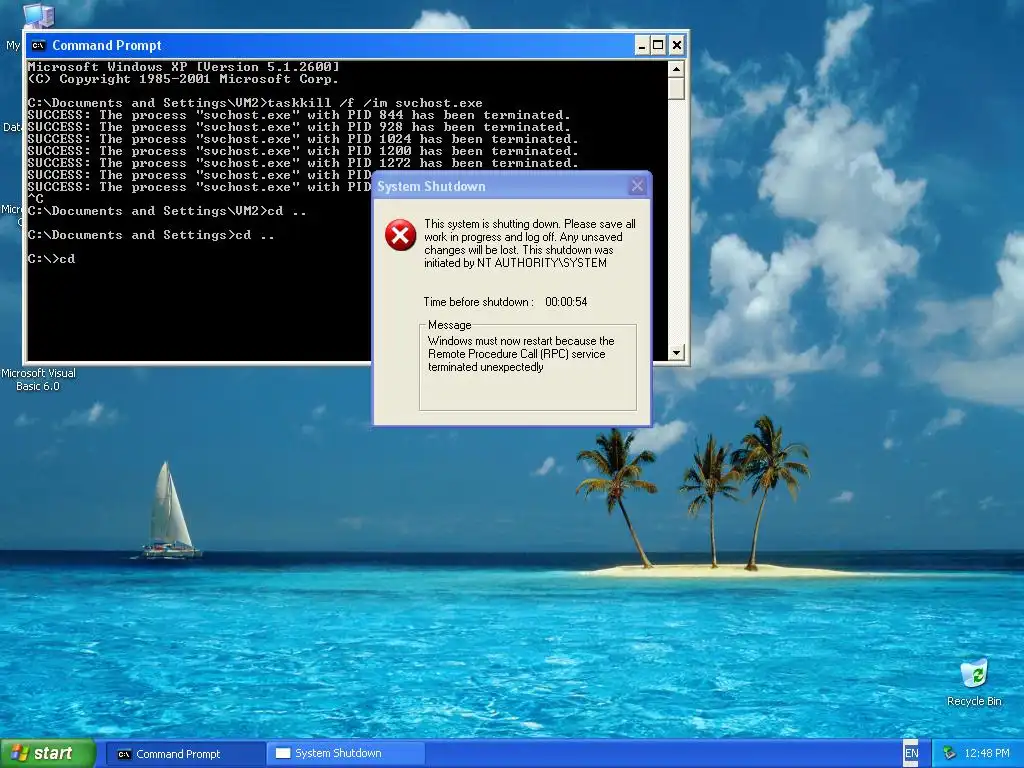The image size is (1024, 768).
Task: Close the Command Prompt window
Action: pos(677,45)
